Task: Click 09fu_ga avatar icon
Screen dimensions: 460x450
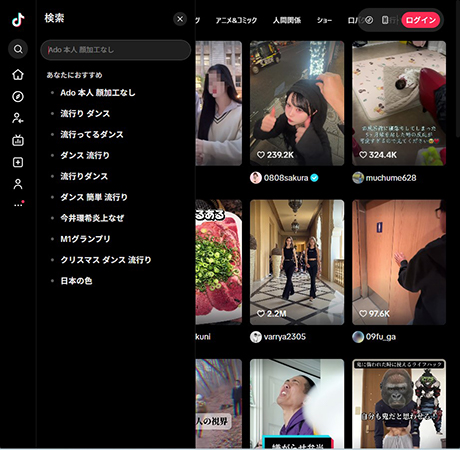Action: 358,337
